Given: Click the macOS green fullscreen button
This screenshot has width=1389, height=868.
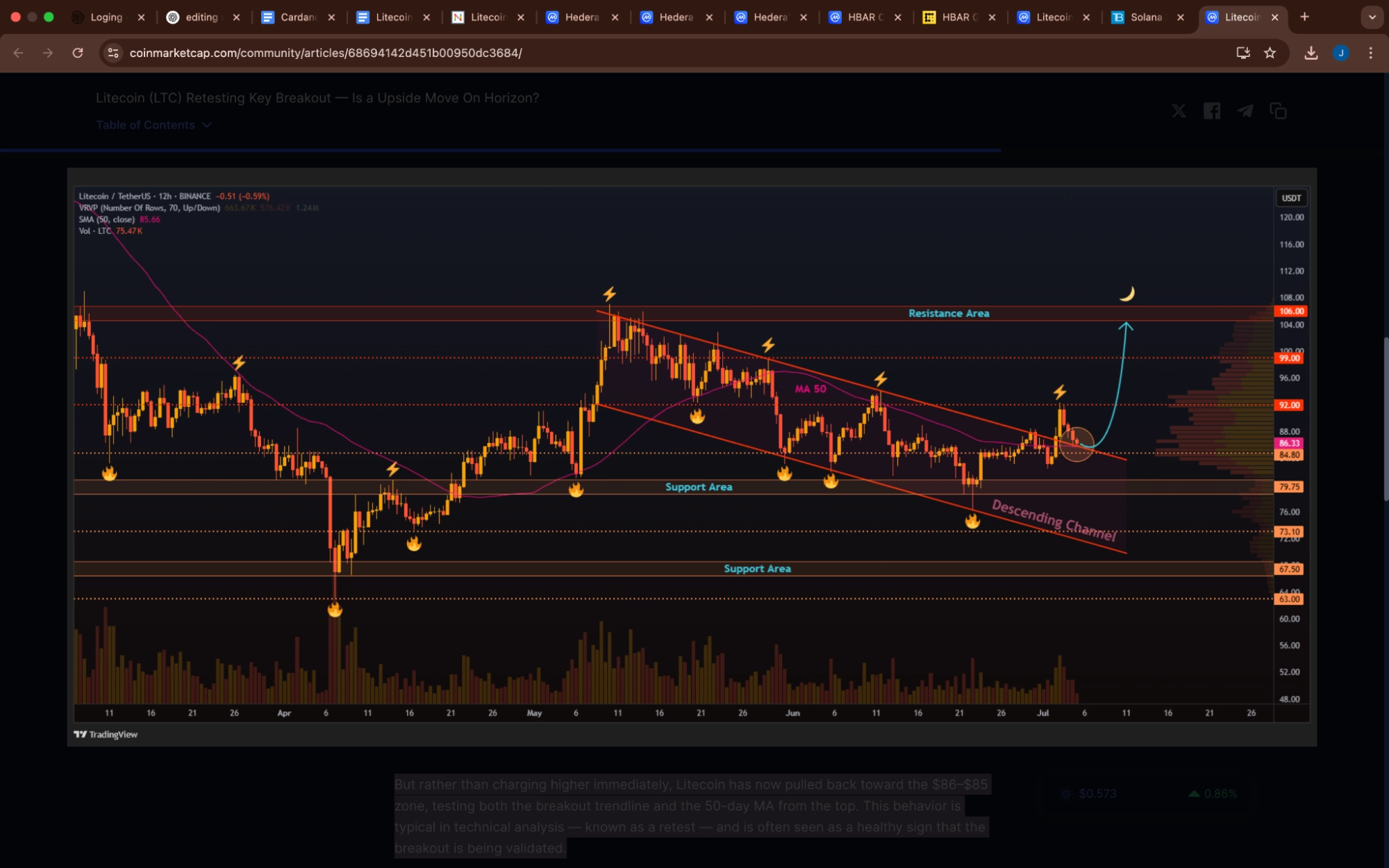Looking at the screenshot, I should coord(49,17).
